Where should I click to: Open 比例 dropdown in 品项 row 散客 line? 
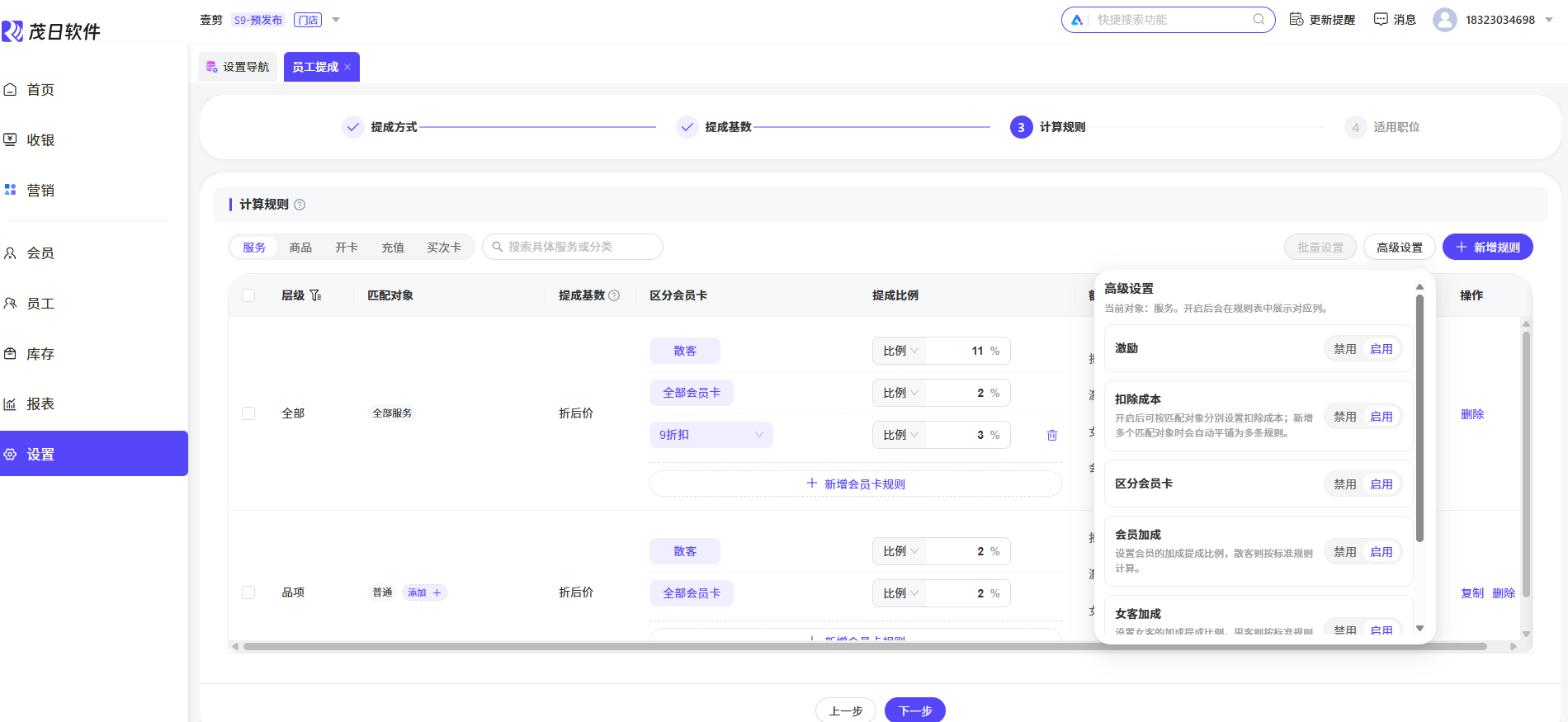tap(900, 551)
